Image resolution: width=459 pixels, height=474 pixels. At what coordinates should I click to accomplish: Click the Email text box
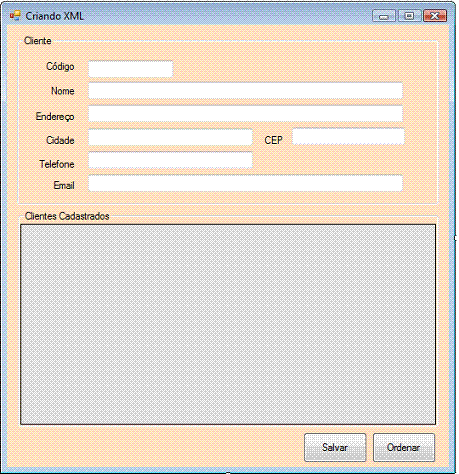point(245,183)
